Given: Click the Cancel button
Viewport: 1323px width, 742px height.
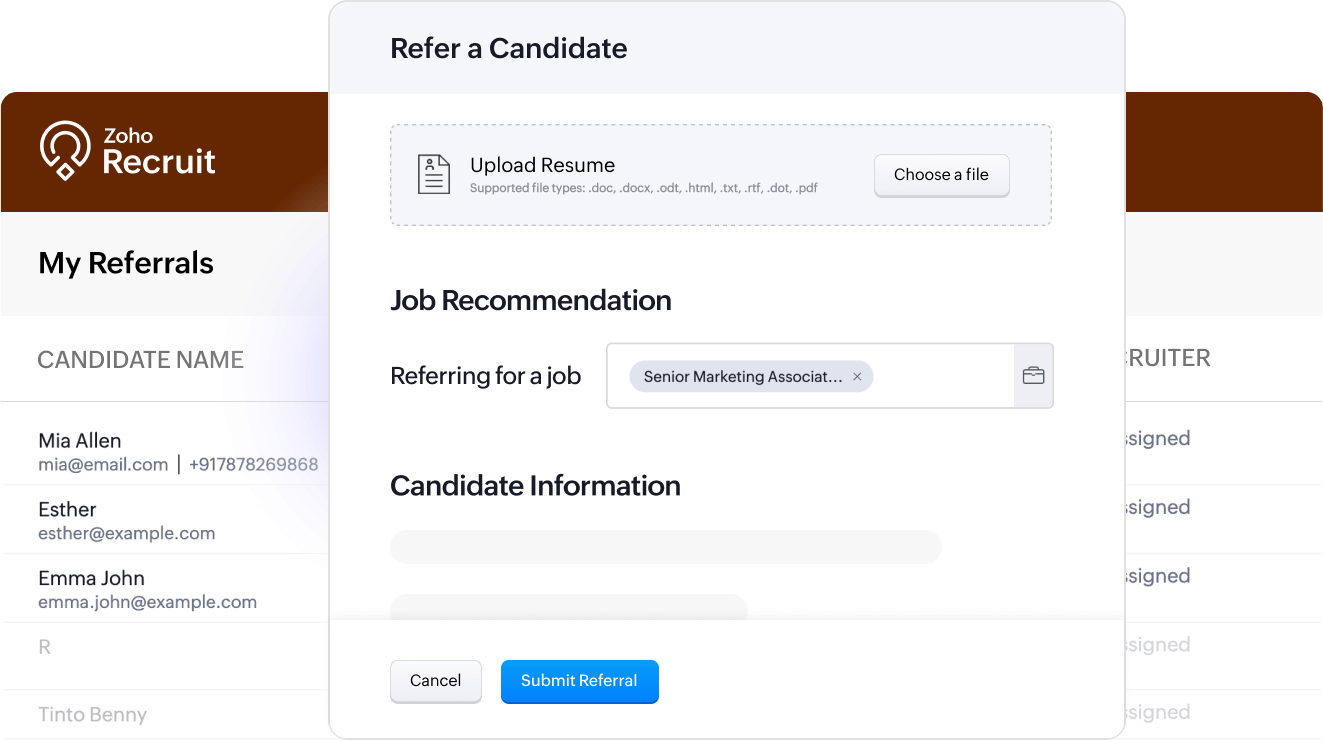Looking at the screenshot, I should tap(435, 681).
